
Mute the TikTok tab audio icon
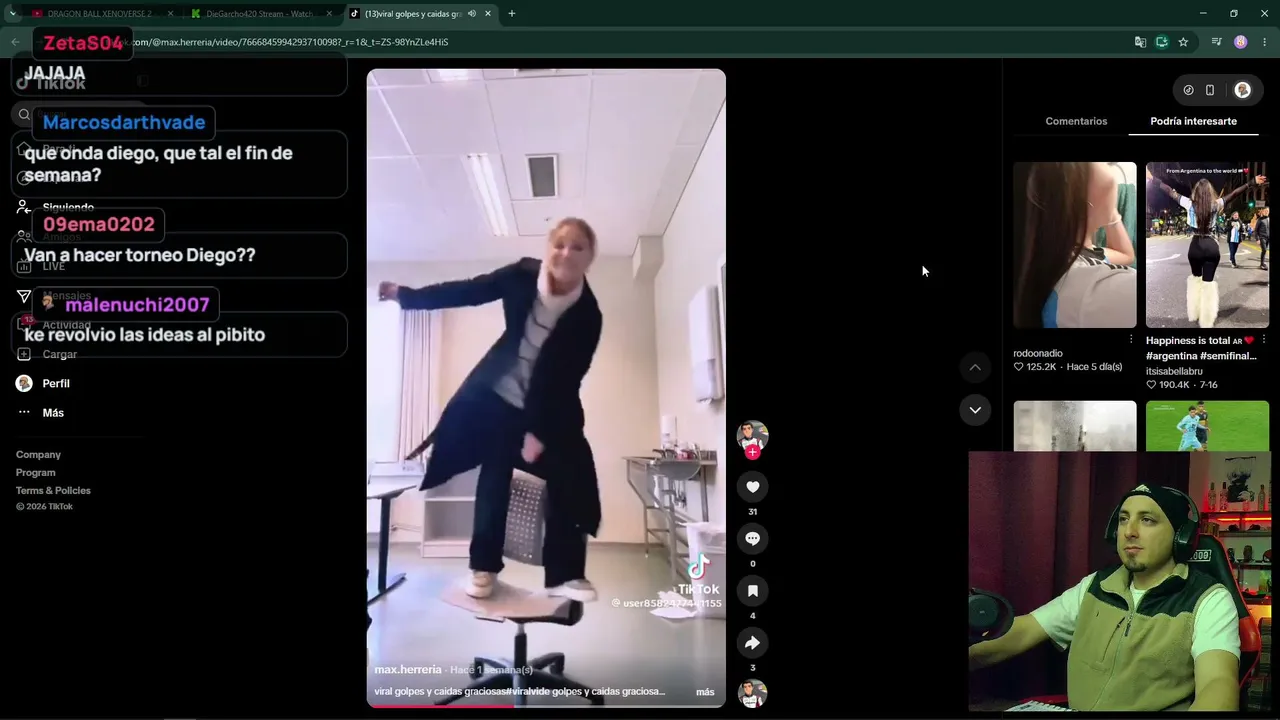pyautogui.click(x=472, y=14)
